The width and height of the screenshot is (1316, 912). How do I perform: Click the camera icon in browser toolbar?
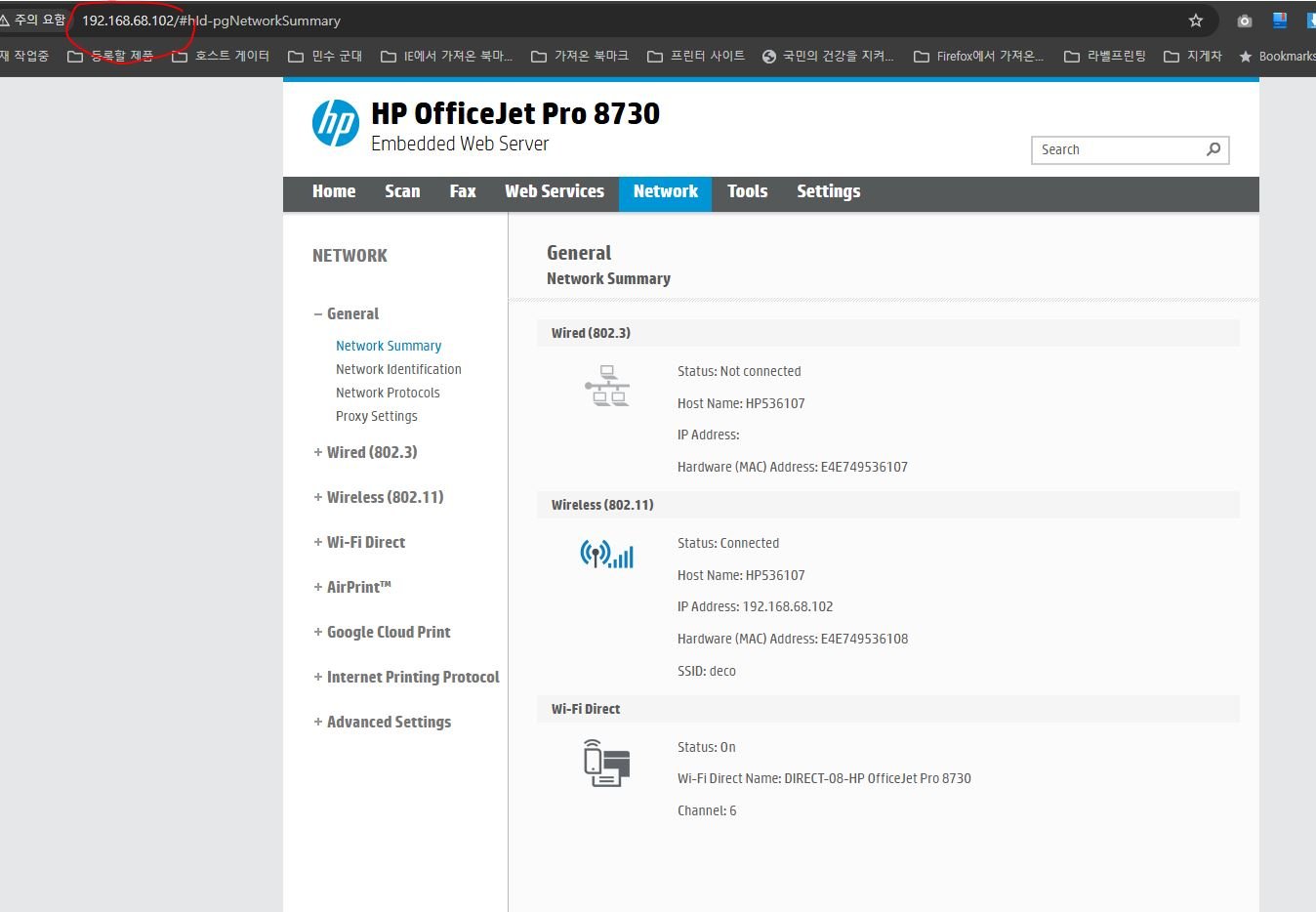(1245, 21)
